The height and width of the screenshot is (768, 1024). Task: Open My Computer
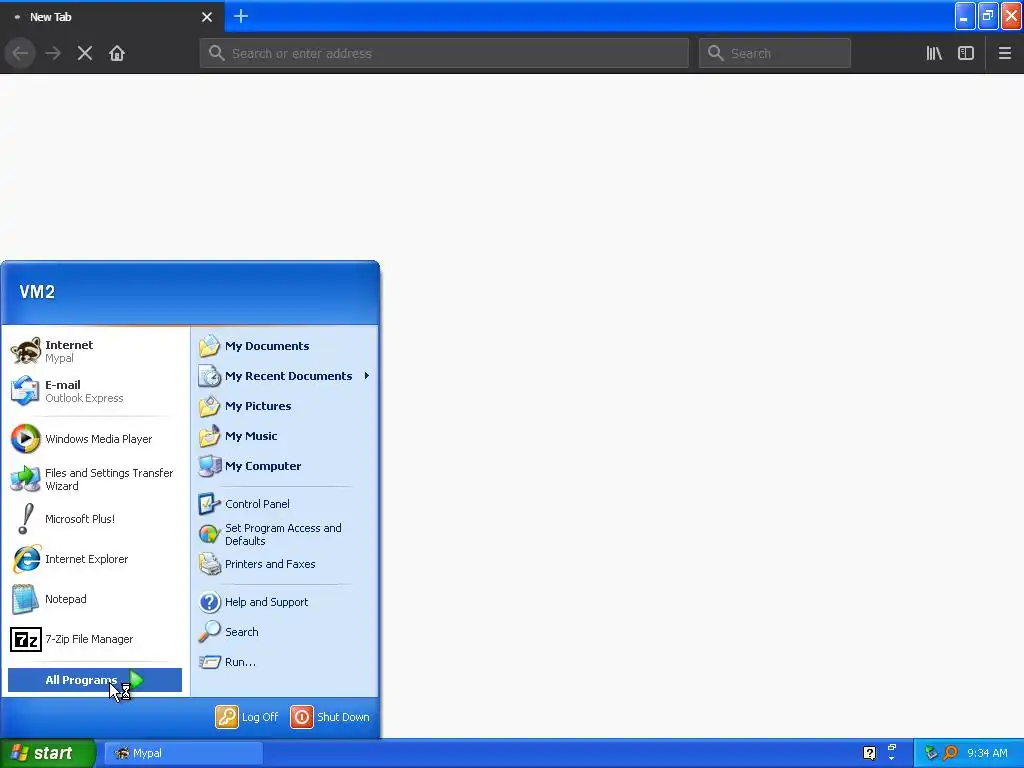[x=285, y=466]
